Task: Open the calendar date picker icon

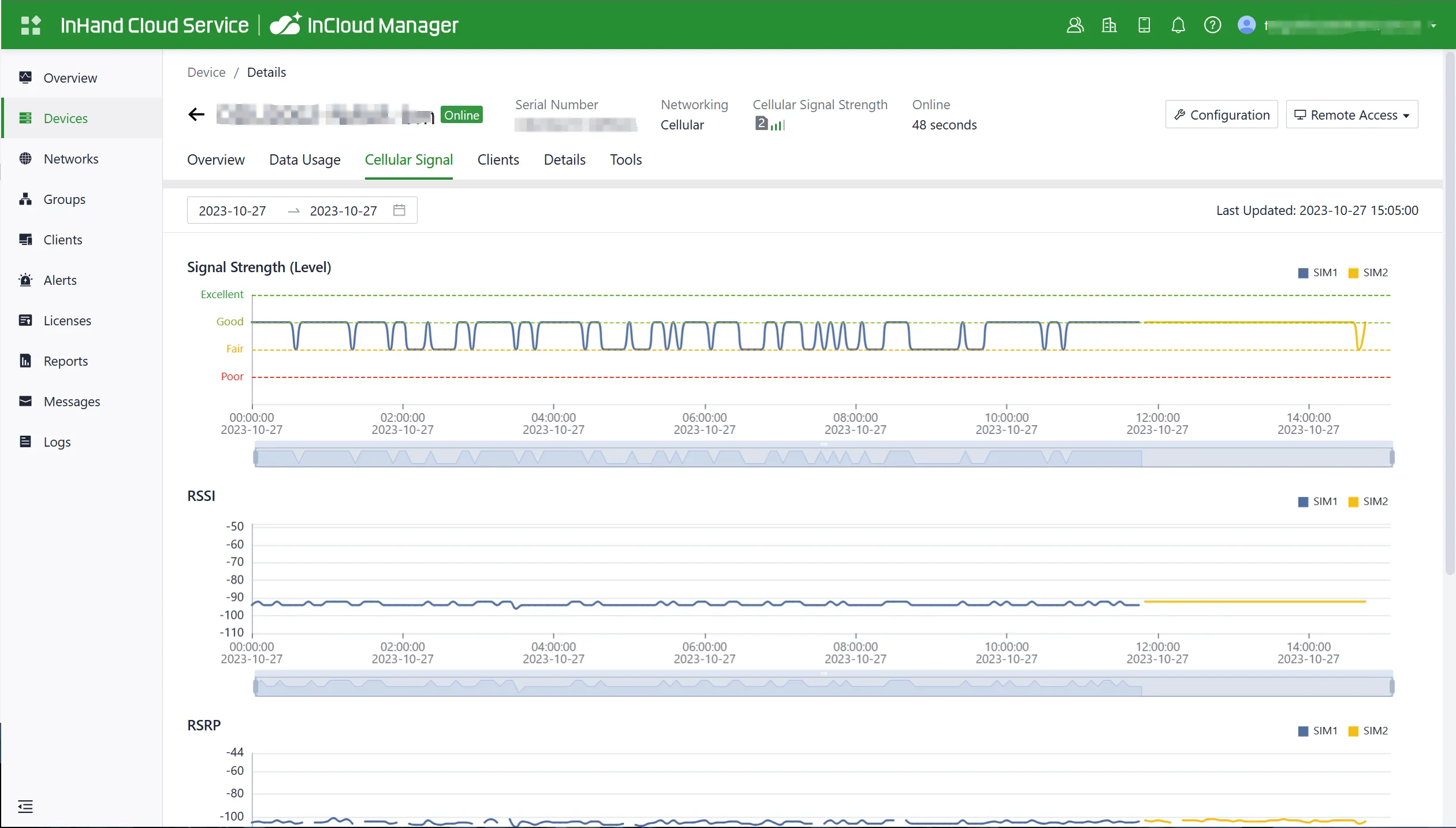Action: click(399, 210)
